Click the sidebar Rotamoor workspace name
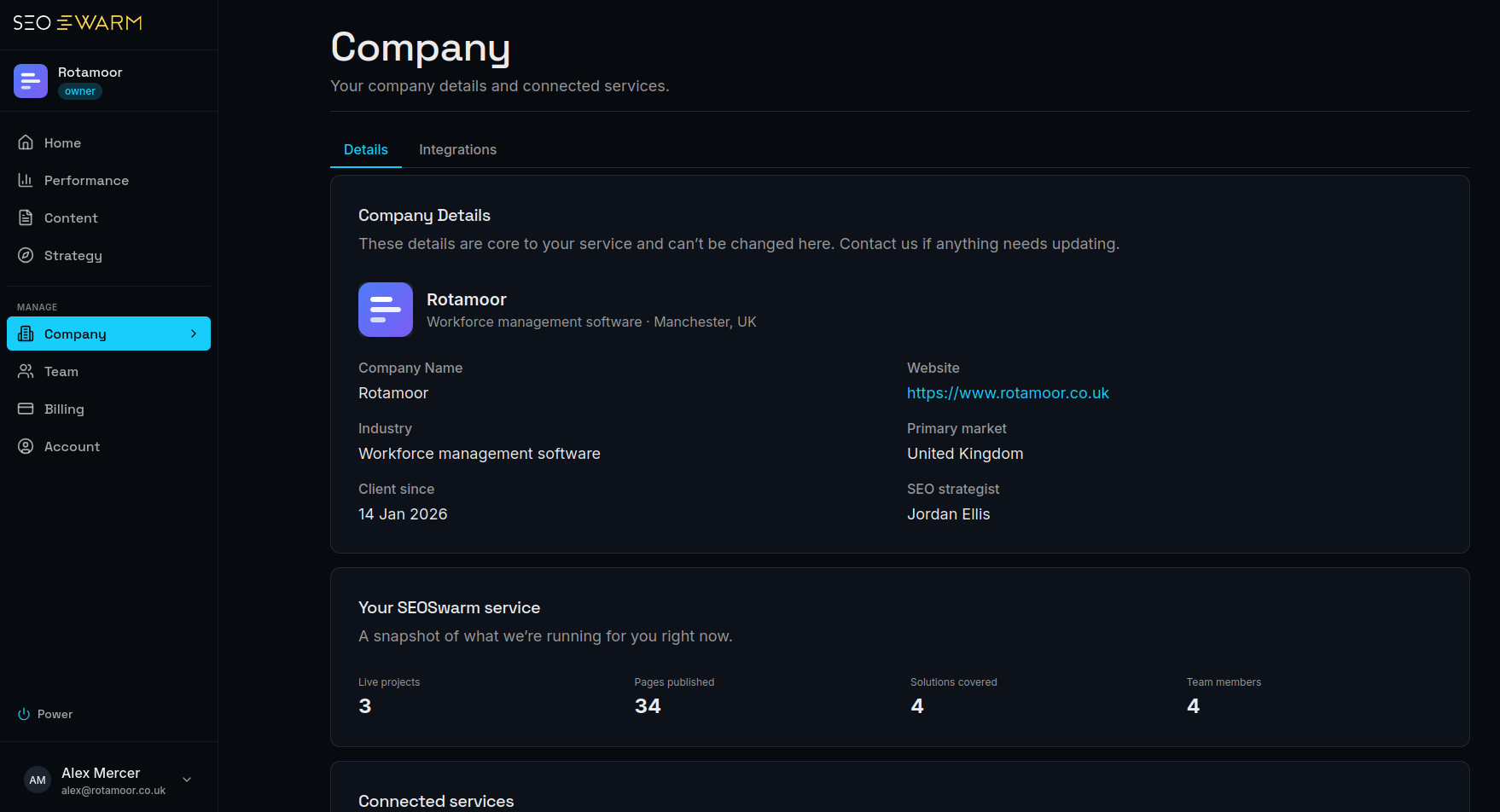Viewport: 1500px width, 812px height. click(90, 72)
